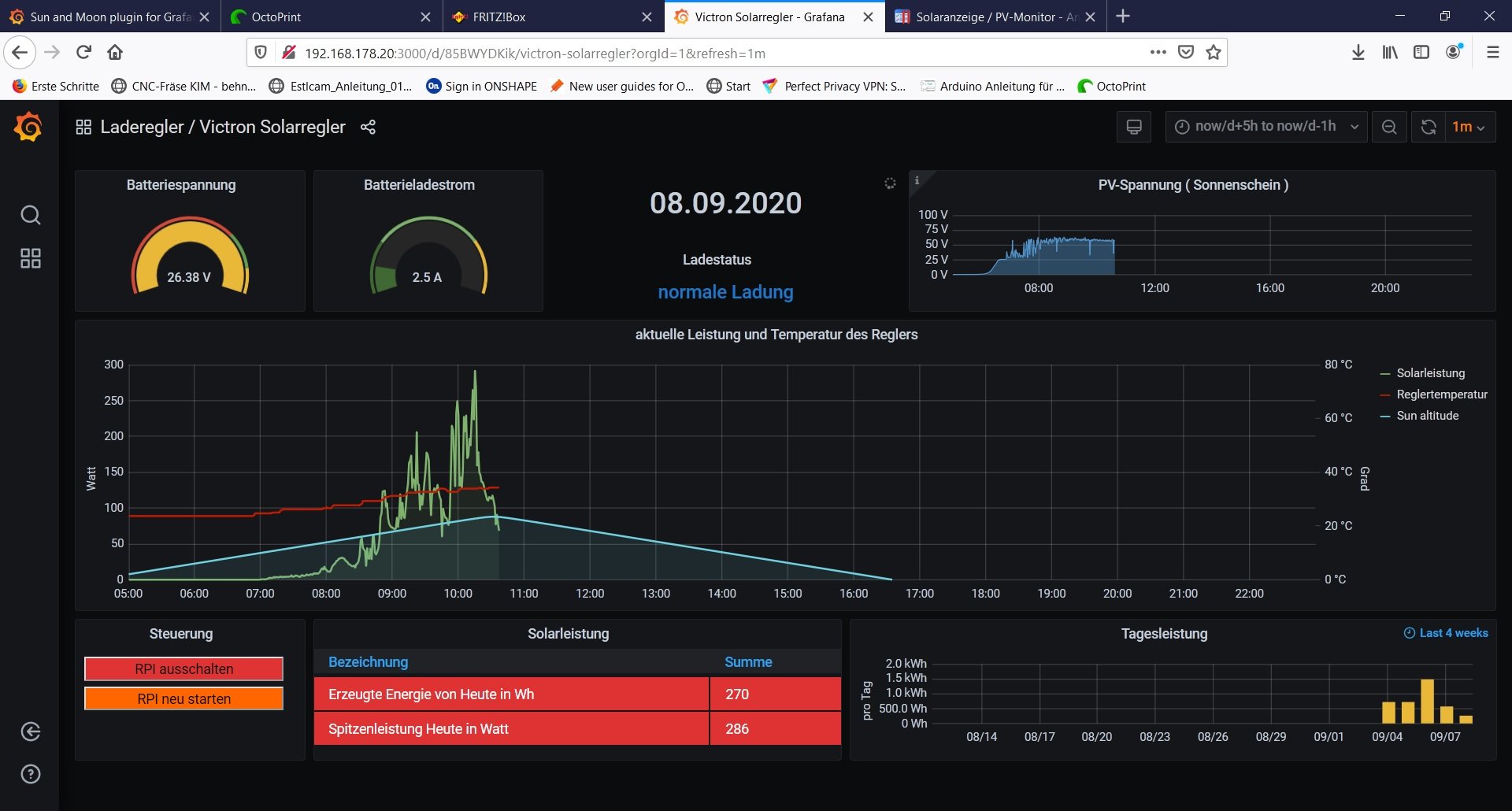This screenshot has width=1512, height=811.
Task: Open the help question mark icon
Action: [30, 774]
